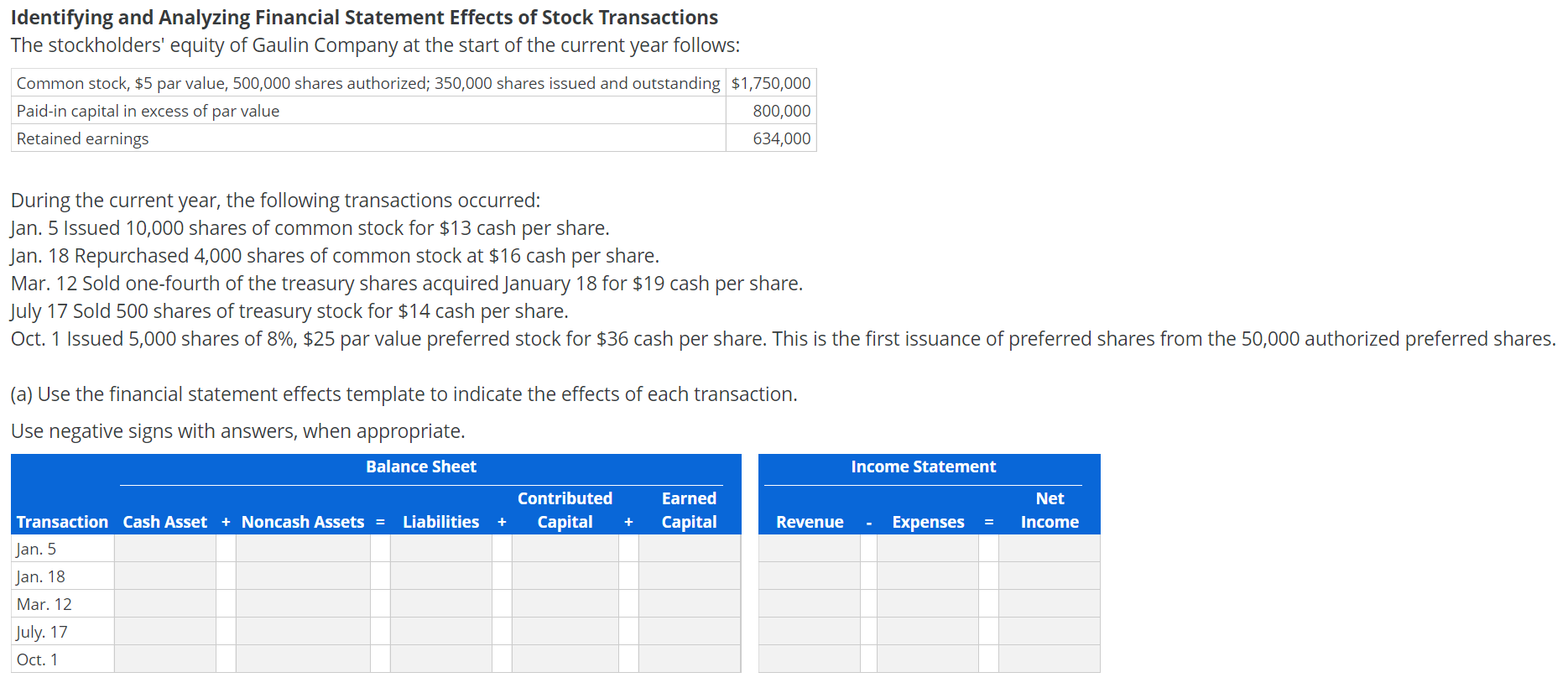Click the Jan. 18 Net Income input cell
The height and width of the screenshot is (688, 1568).
pyautogui.click(x=1050, y=576)
